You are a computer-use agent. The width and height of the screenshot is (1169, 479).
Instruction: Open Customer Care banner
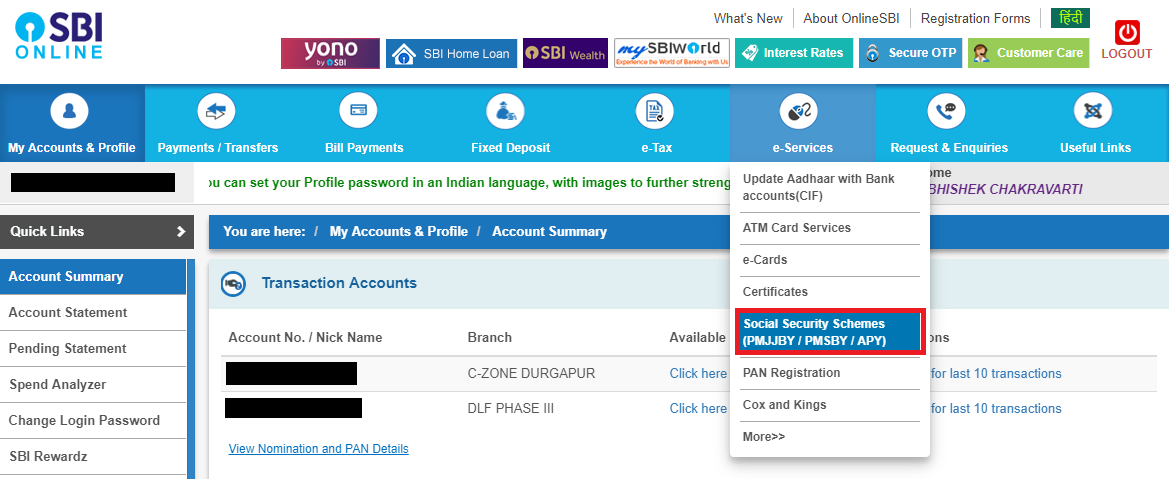tap(1028, 53)
